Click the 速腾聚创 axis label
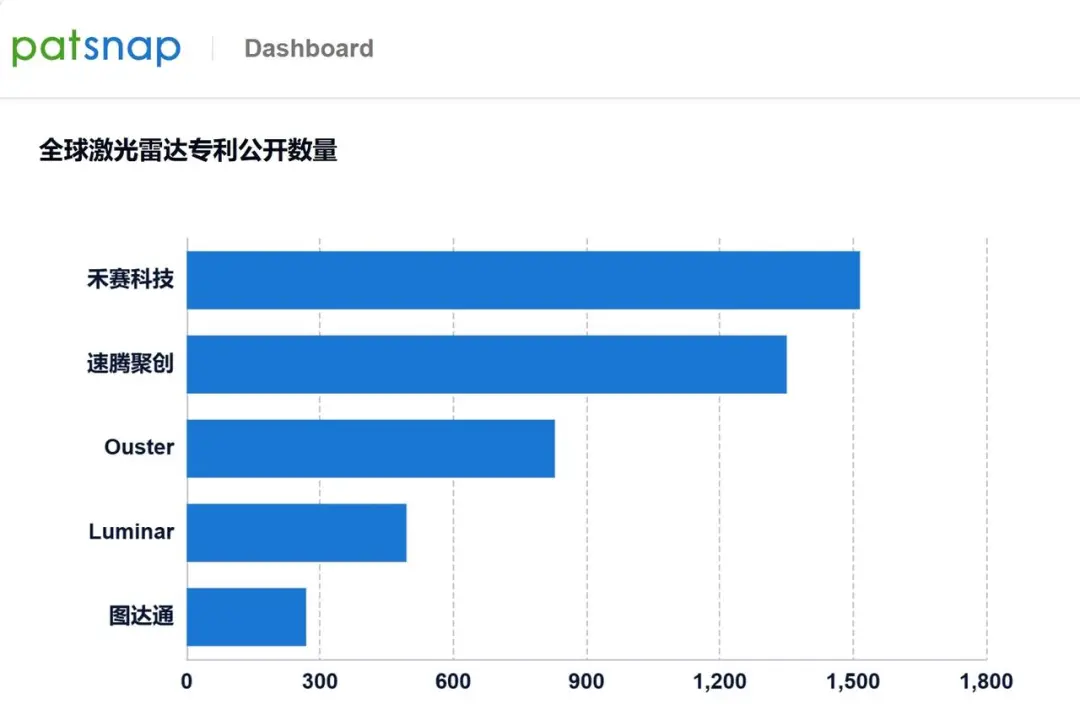 (130, 363)
